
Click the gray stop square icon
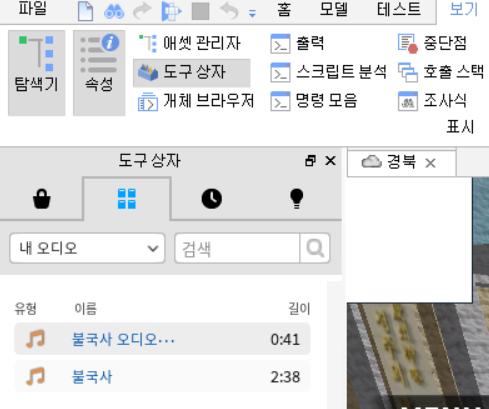(x=201, y=11)
